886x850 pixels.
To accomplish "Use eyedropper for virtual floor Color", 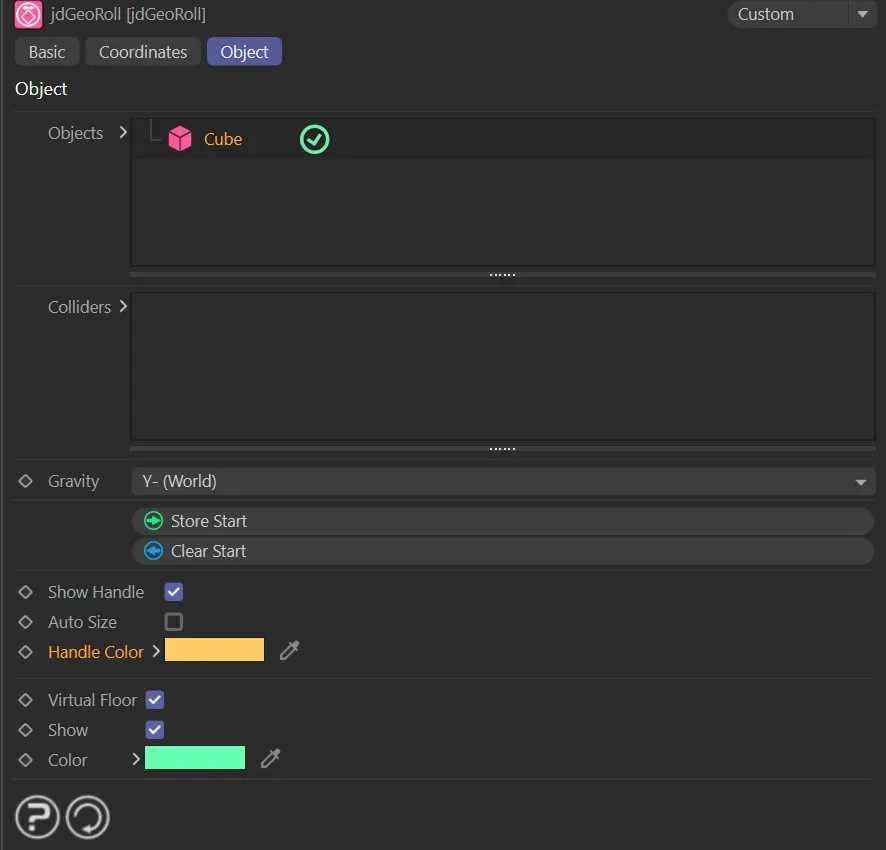I will coord(270,760).
